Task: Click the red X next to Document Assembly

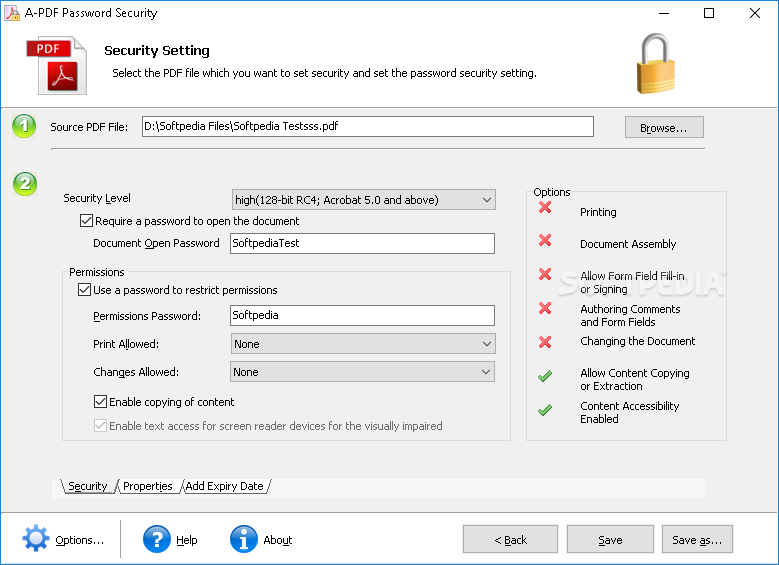Action: coord(545,241)
